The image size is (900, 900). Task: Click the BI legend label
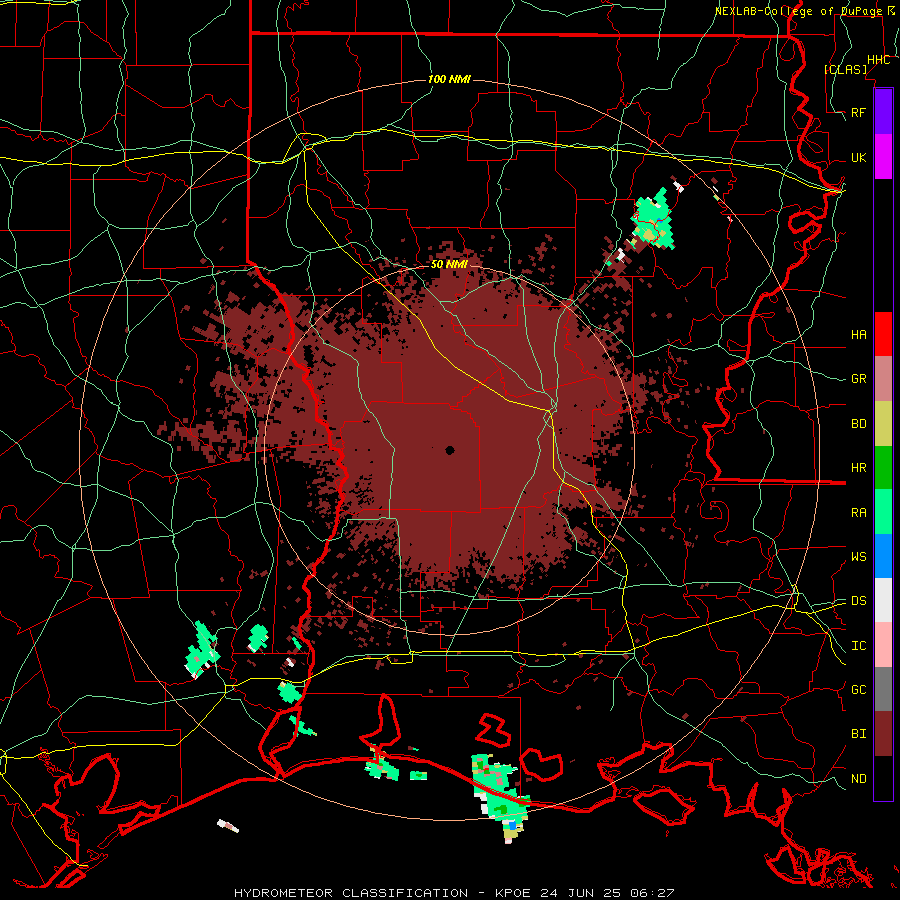click(858, 734)
